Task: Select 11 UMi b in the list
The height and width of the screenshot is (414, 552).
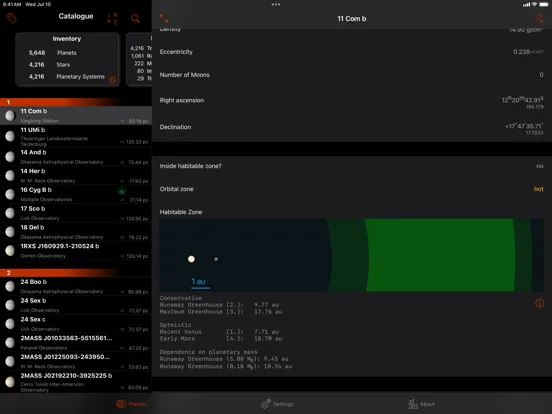Action: (x=76, y=136)
